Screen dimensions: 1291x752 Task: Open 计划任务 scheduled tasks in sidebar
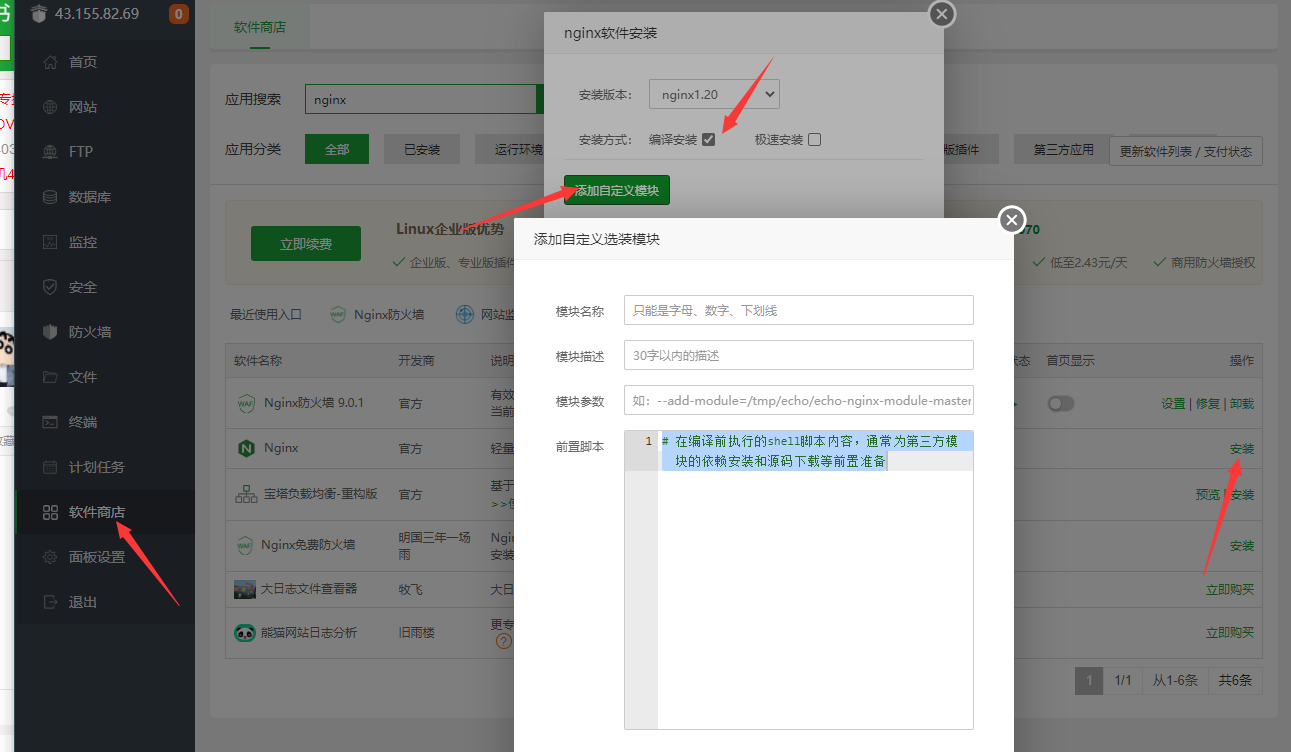96,467
